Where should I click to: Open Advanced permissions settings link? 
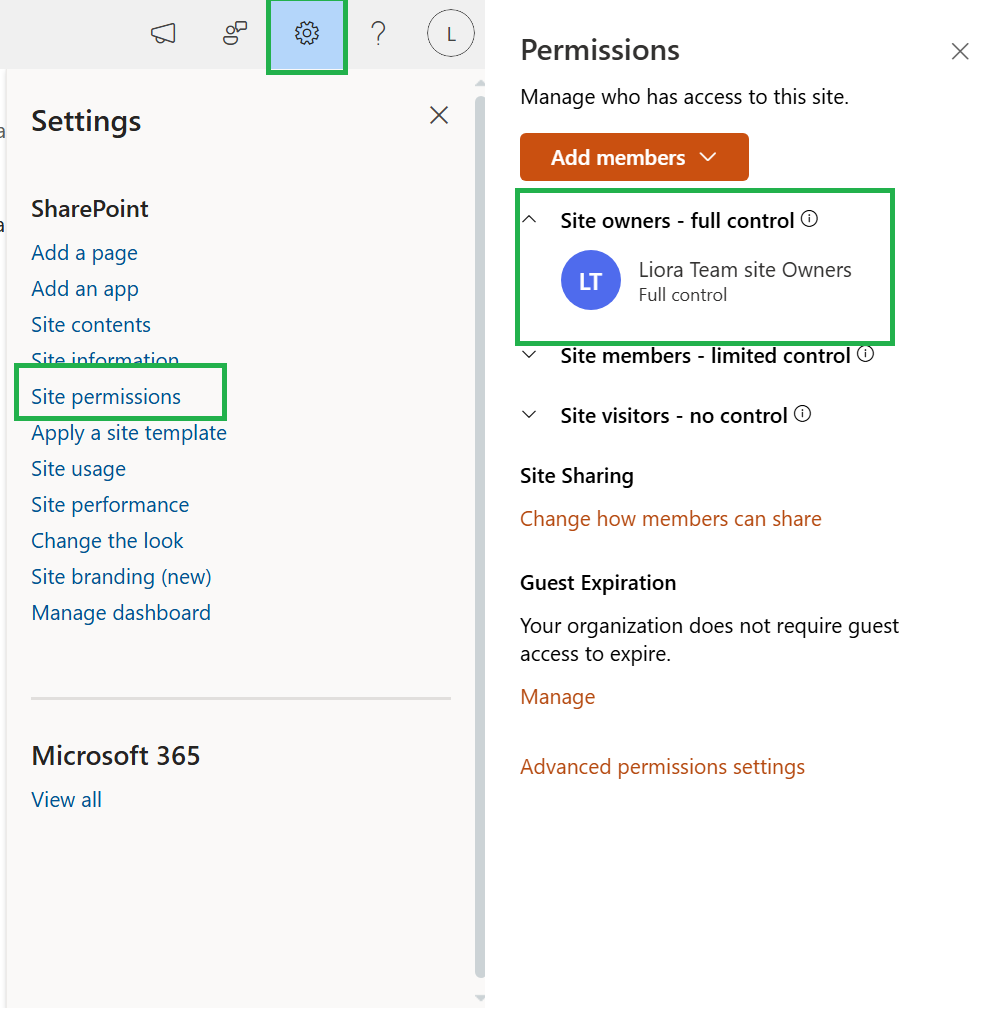(x=662, y=767)
